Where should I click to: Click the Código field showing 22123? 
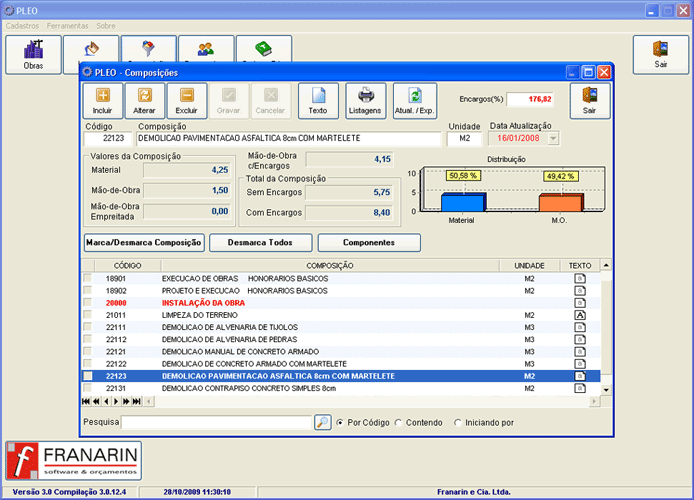tap(108, 138)
